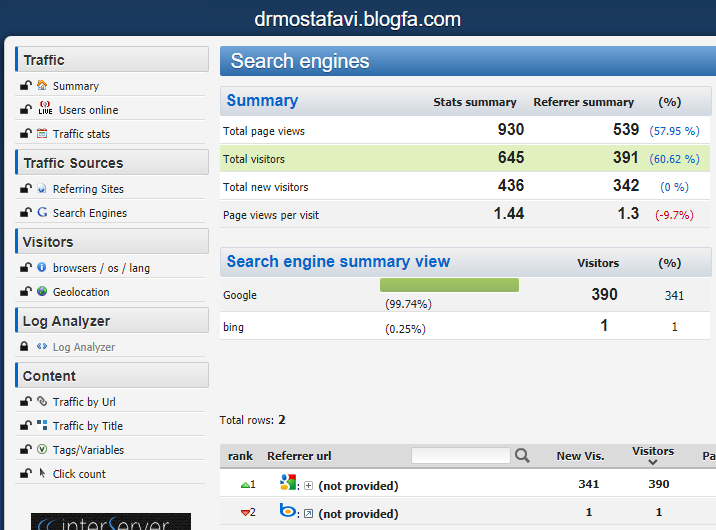Screen dimensions: 716x530
Task: Click the magnifier search icon in the referrer table
Action: tap(522, 456)
